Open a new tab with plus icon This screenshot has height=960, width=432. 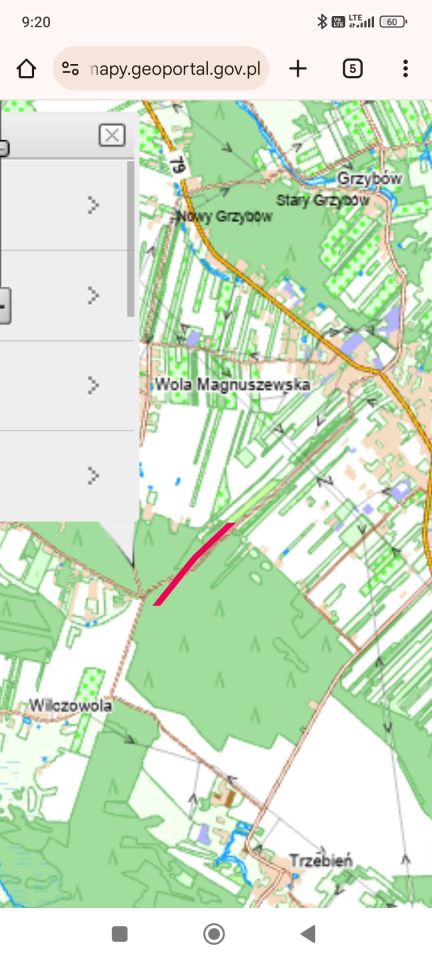point(298,69)
